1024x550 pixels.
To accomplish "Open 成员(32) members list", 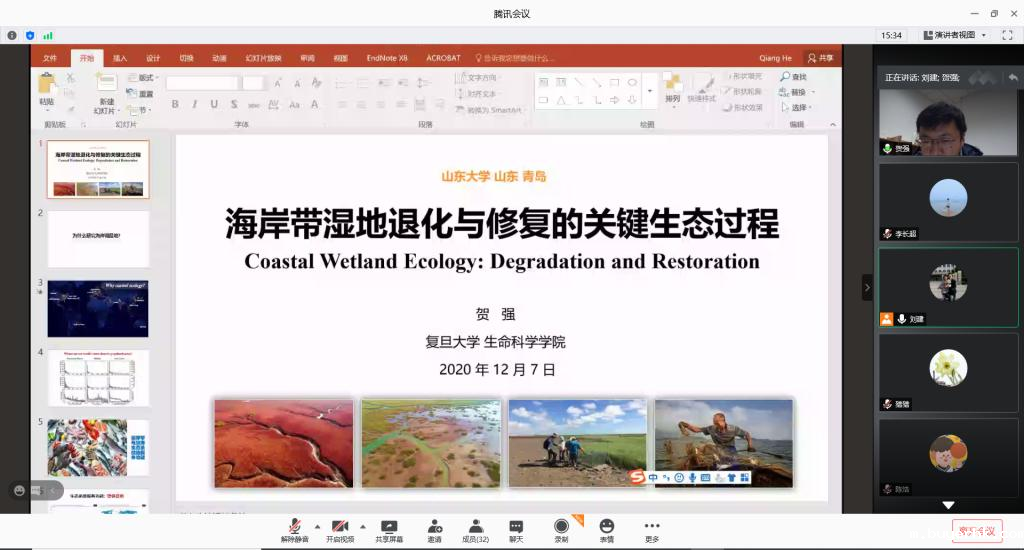I will point(475,529).
